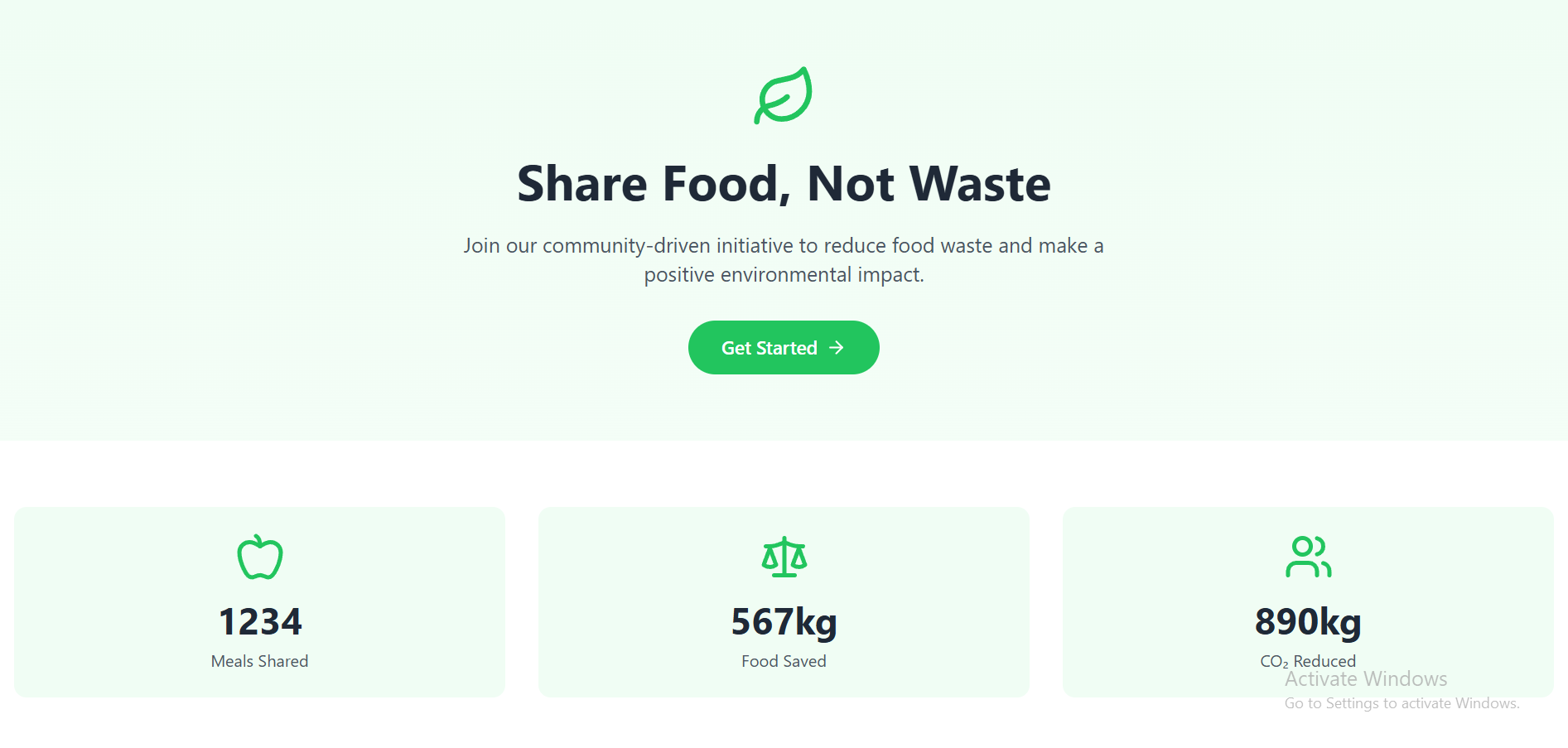1568x748 pixels.
Task: Click the apple icon above 1234
Action: coord(260,557)
